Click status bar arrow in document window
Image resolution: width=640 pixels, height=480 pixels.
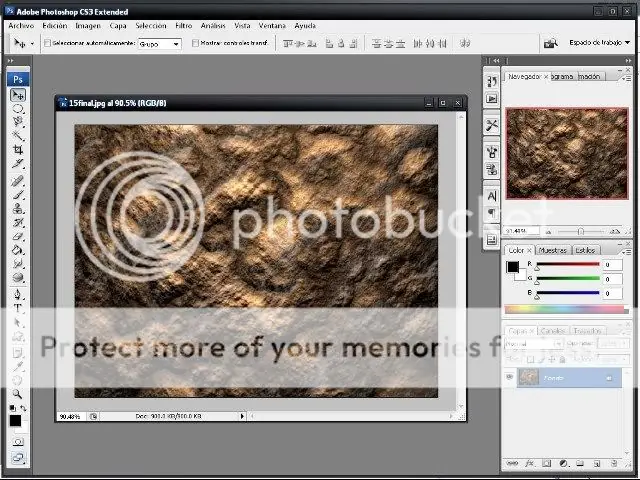242,416
